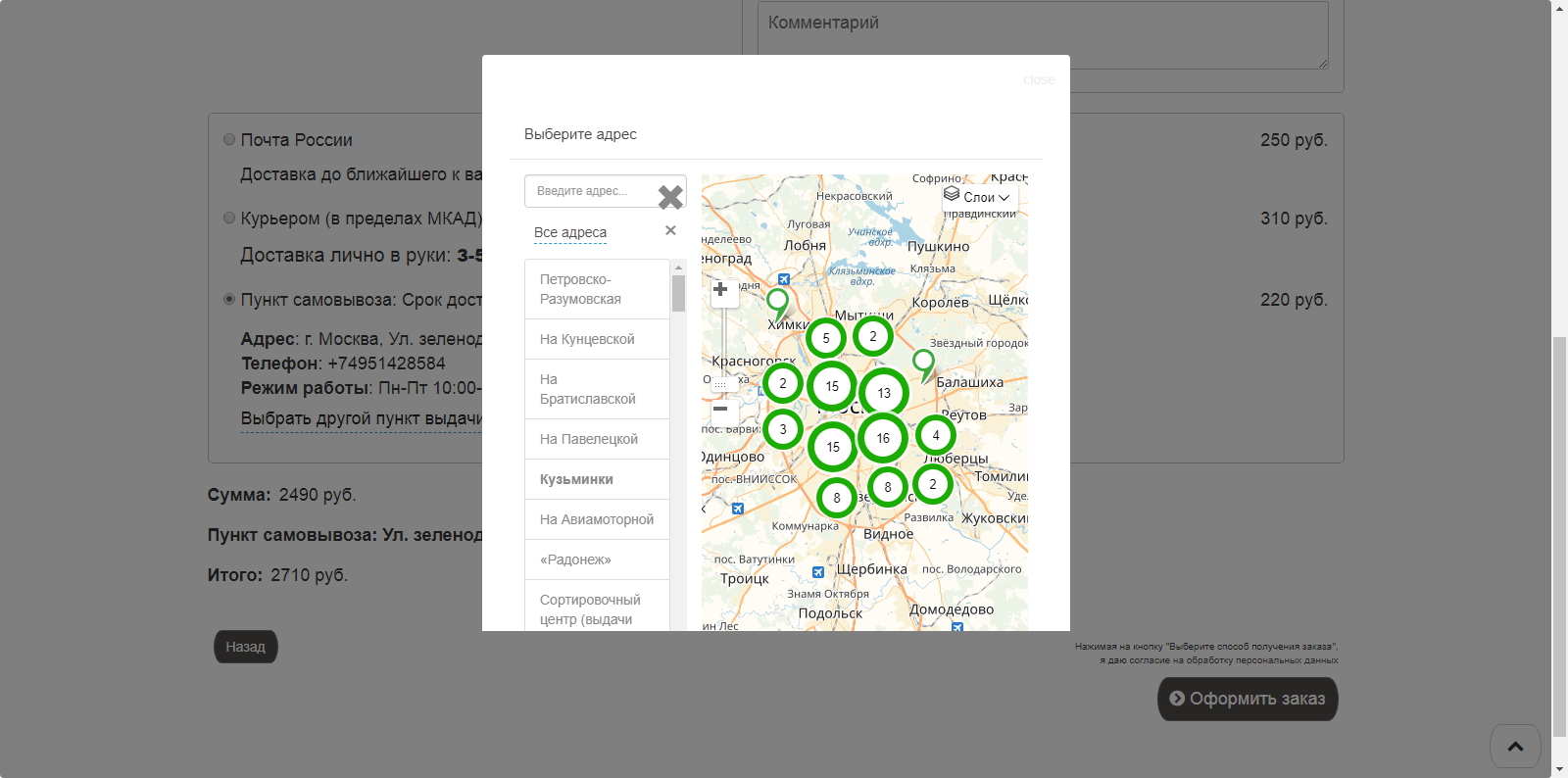Choose «Радонеж» pickup point
The width and height of the screenshot is (1568, 778).
point(597,559)
